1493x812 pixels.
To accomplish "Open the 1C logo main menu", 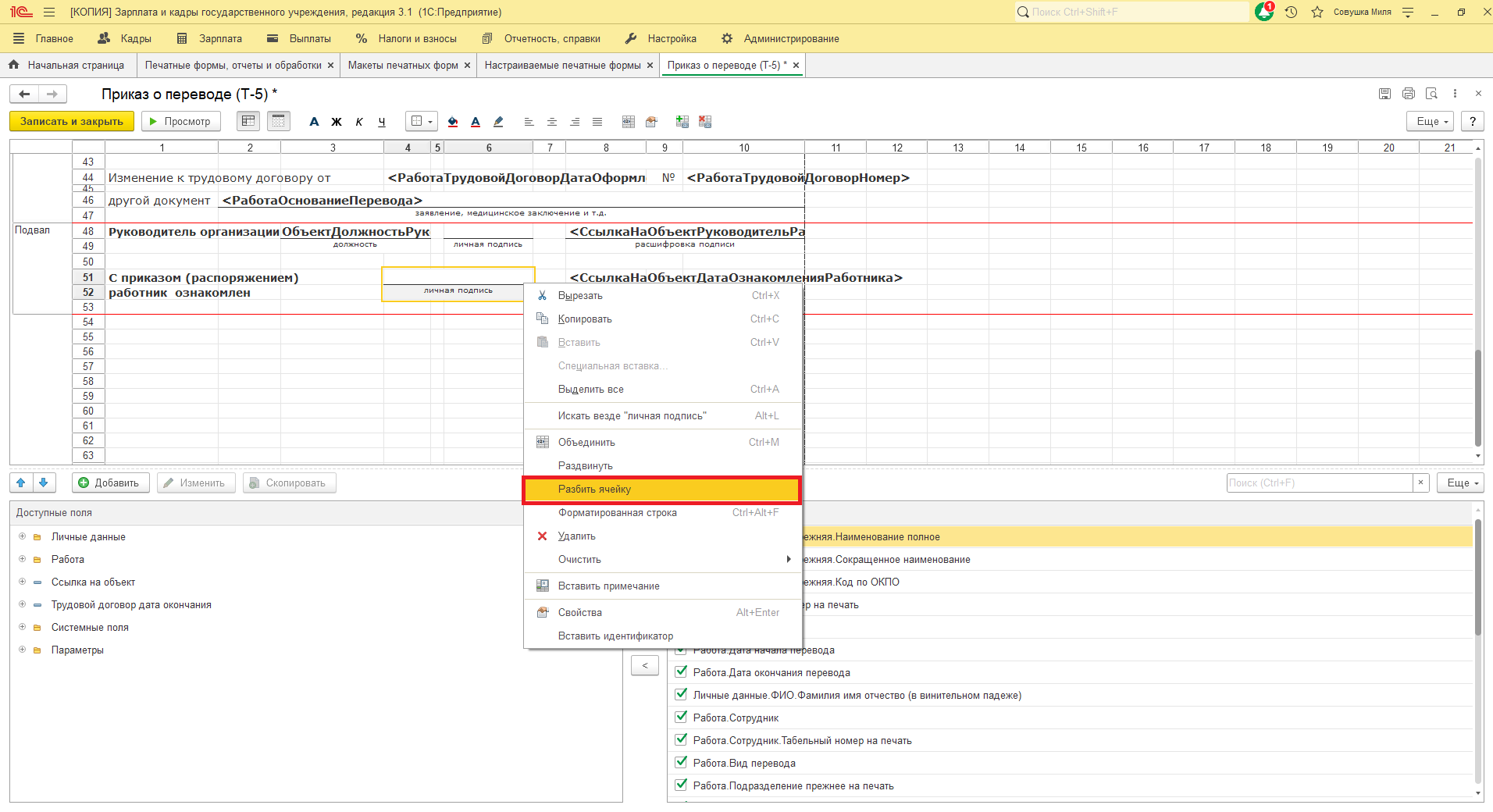I will click(x=20, y=12).
